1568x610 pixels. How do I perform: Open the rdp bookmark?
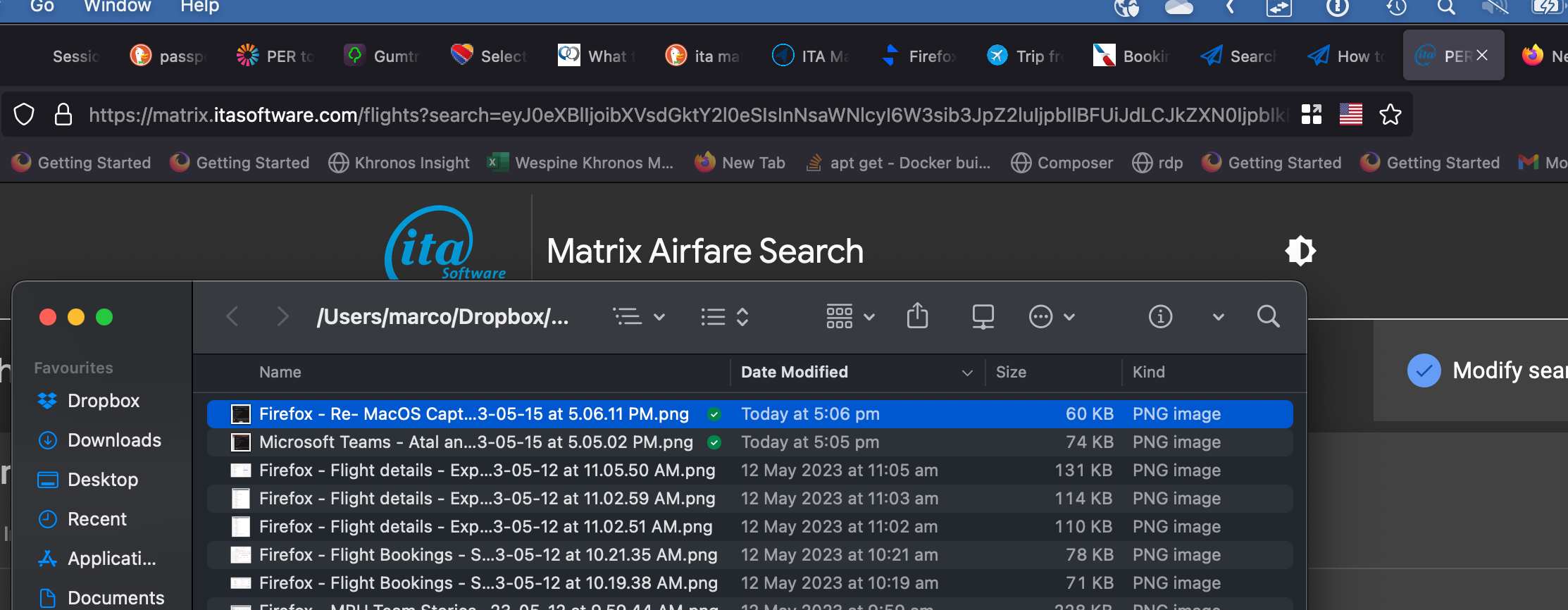coord(1157,163)
